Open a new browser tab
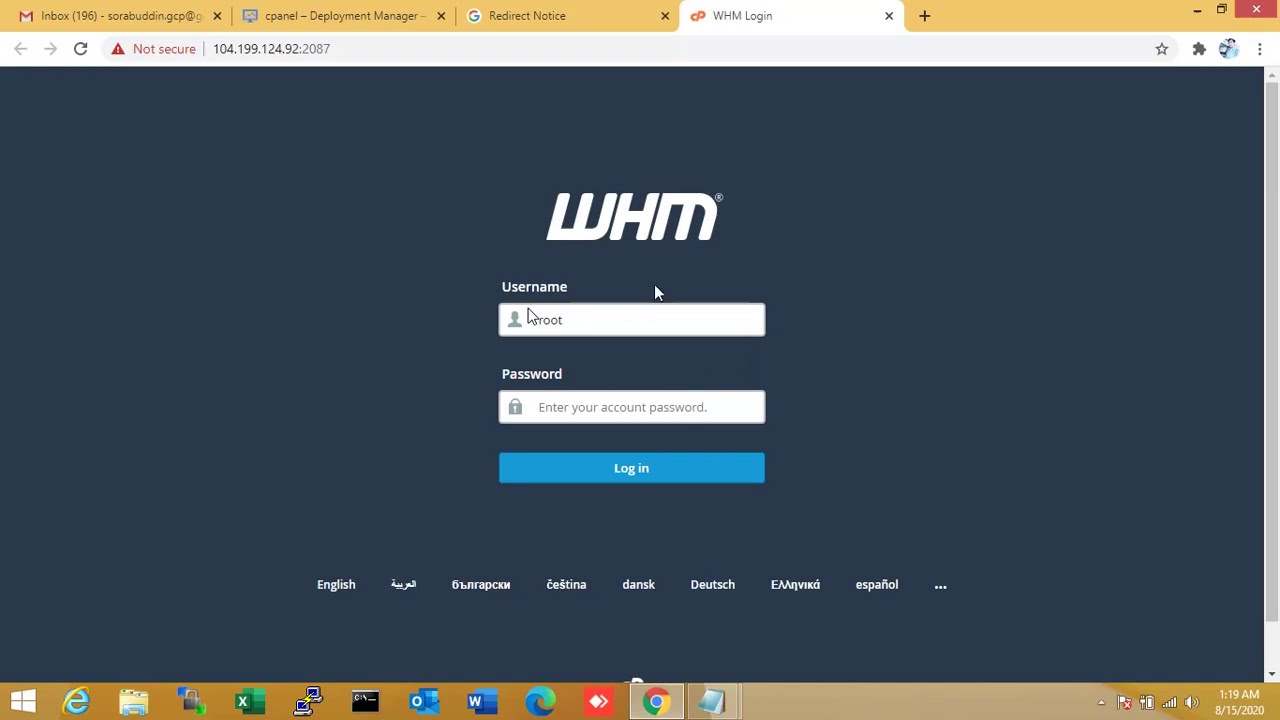Viewport: 1280px width, 720px height. tap(925, 16)
